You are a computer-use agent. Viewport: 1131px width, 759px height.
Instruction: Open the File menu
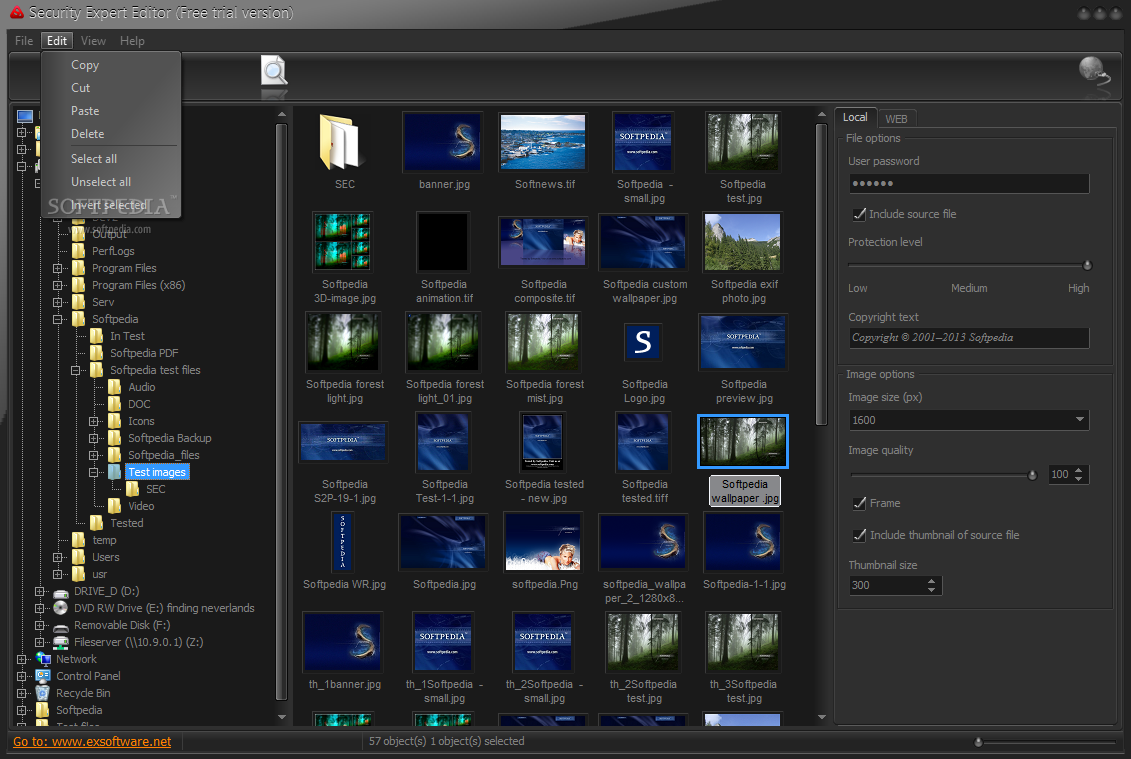24,41
